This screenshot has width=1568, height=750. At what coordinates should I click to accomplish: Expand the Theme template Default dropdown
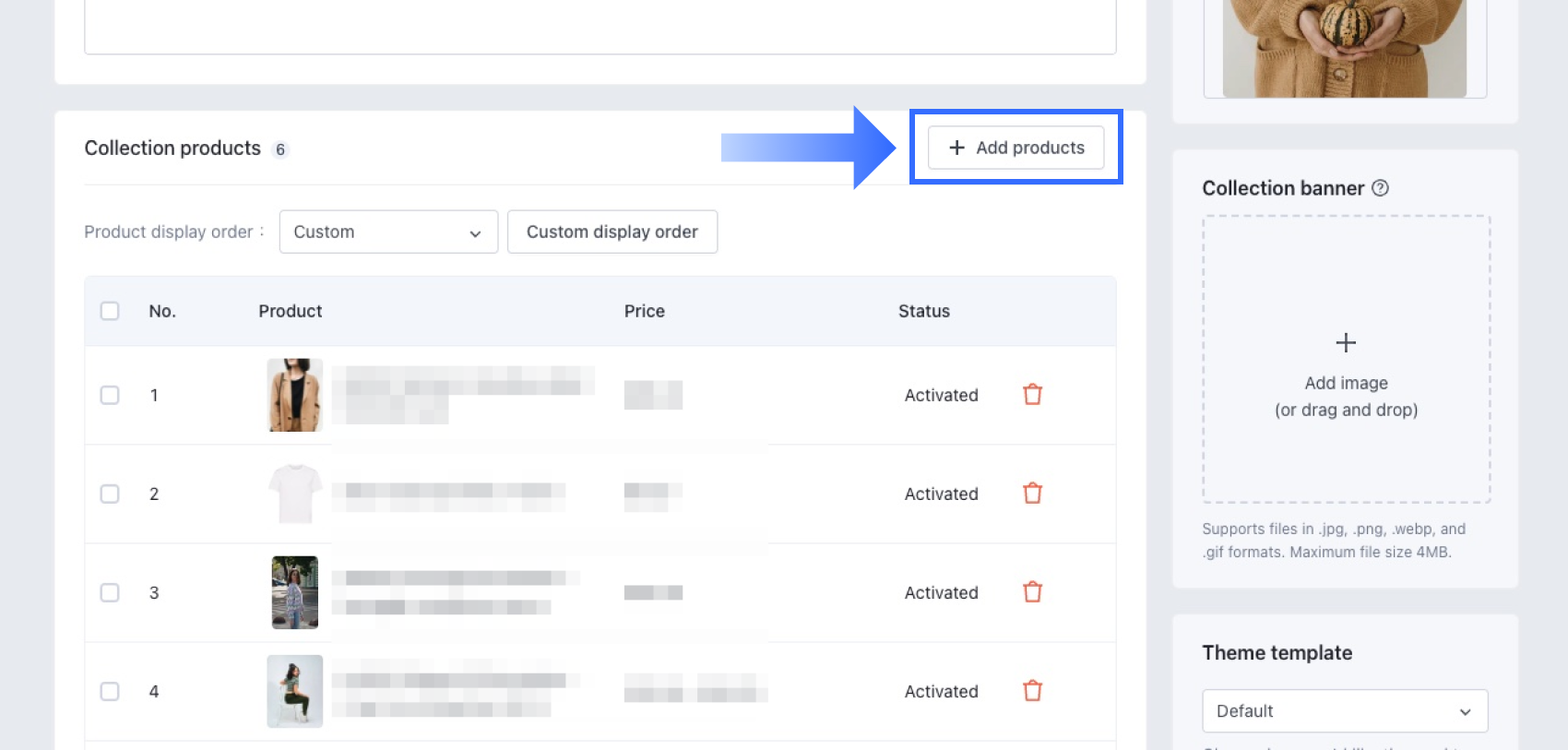tap(1344, 711)
